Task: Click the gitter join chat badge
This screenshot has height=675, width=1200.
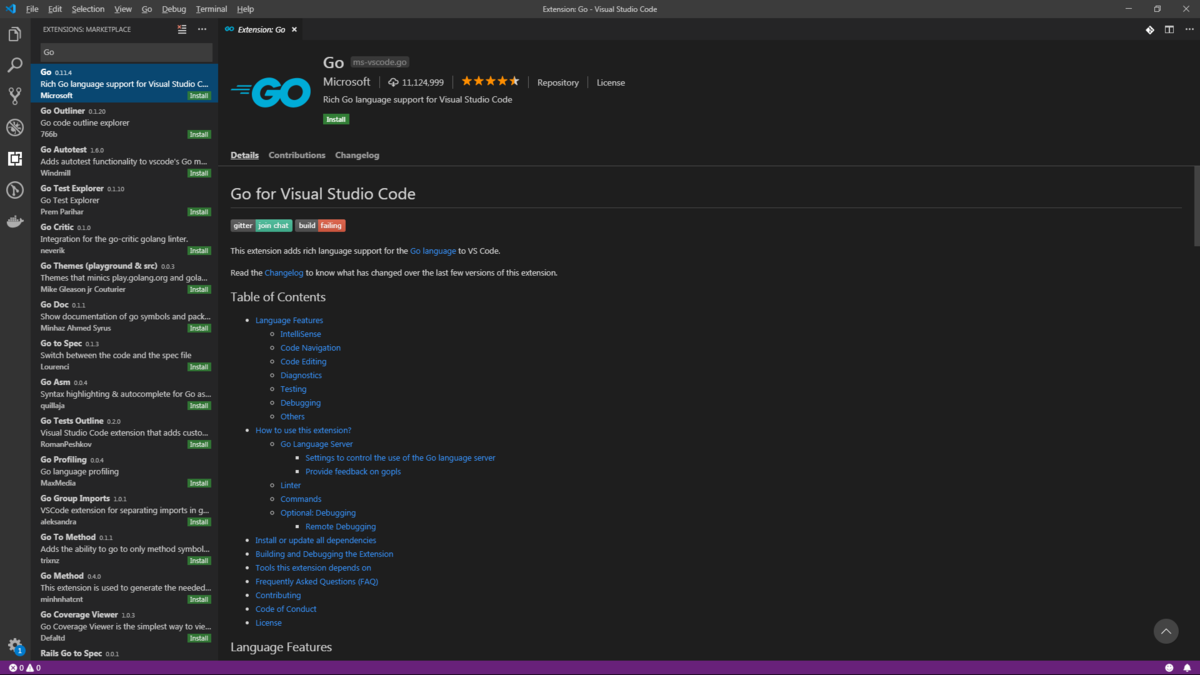Action: click(262, 225)
